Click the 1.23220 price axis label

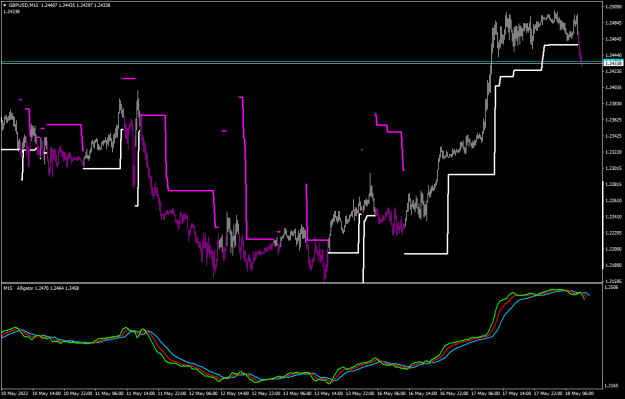613,152
